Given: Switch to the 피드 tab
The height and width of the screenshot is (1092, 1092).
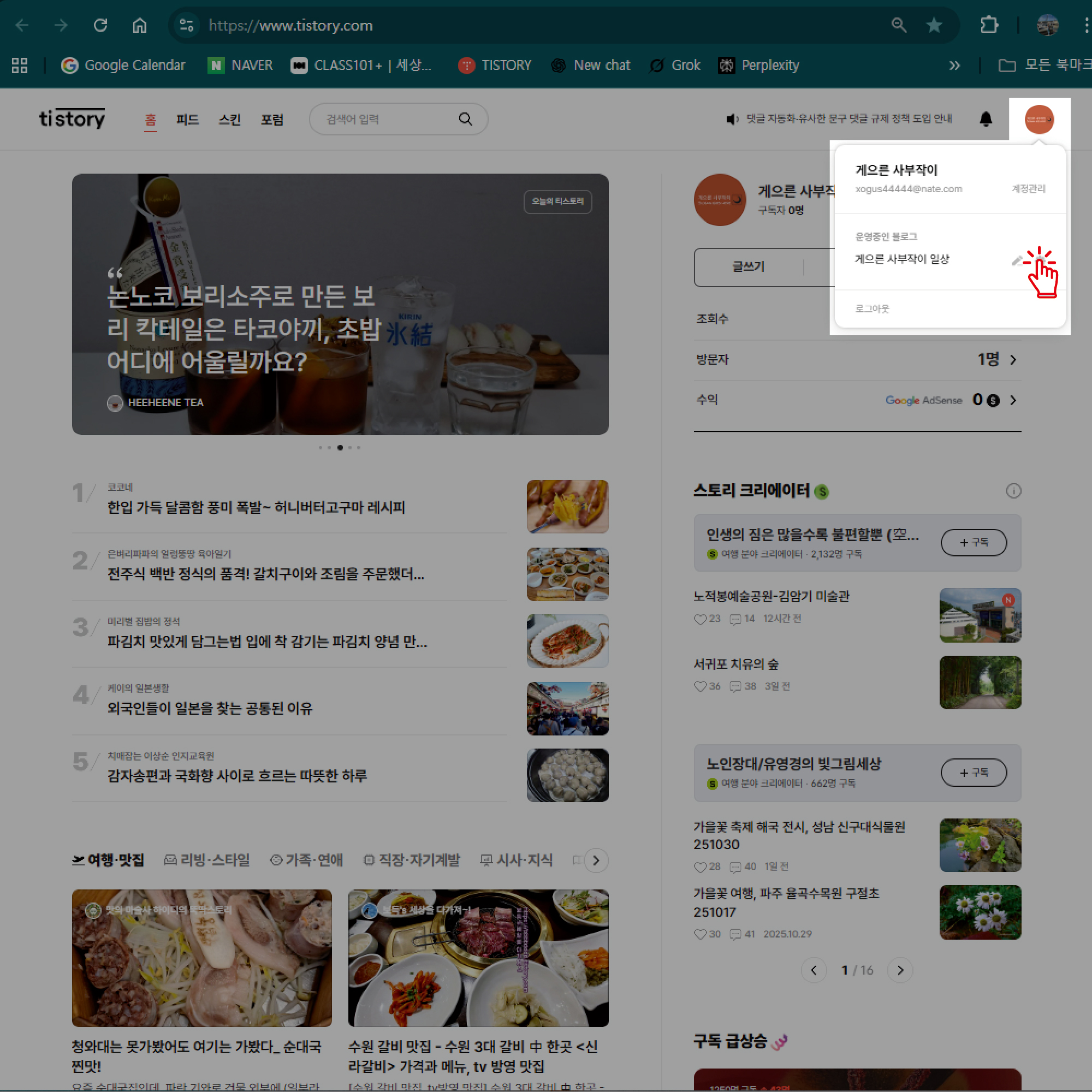Looking at the screenshot, I should point(188,119).
